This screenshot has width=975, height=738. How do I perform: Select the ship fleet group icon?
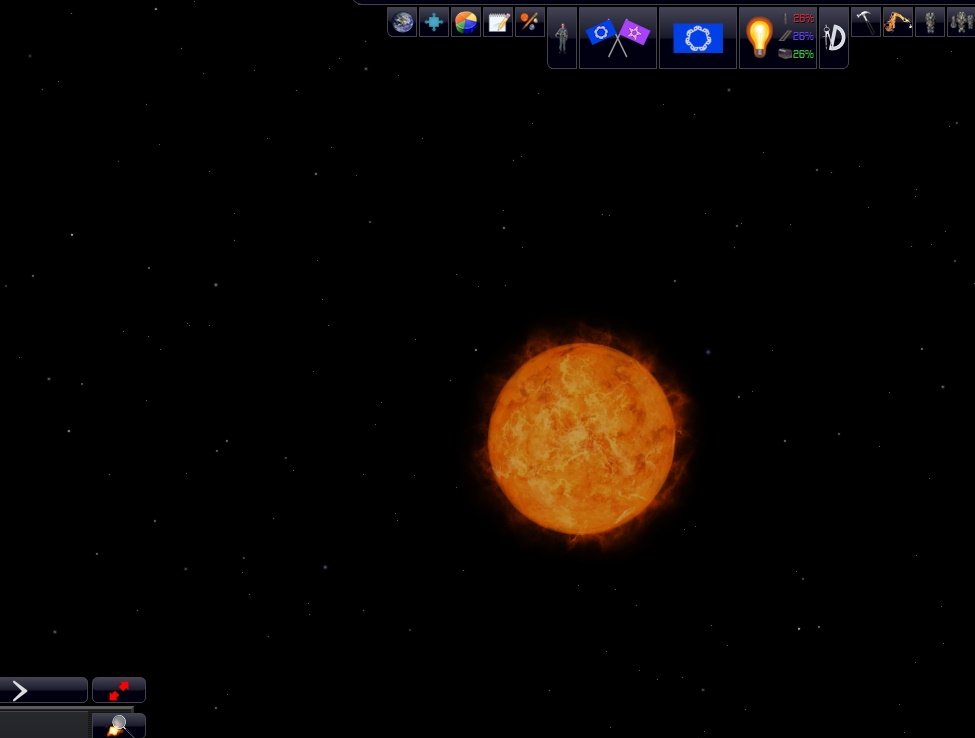(959, 20)
